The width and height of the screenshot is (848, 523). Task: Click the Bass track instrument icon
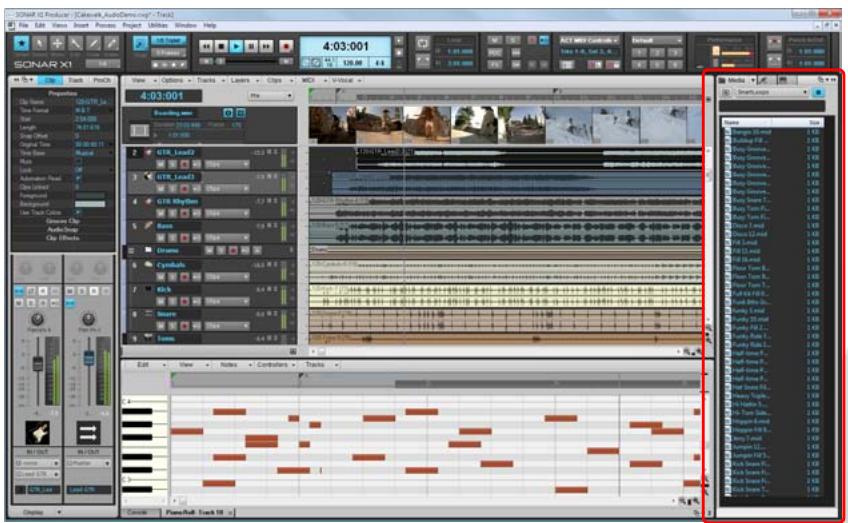click(148, 226)
